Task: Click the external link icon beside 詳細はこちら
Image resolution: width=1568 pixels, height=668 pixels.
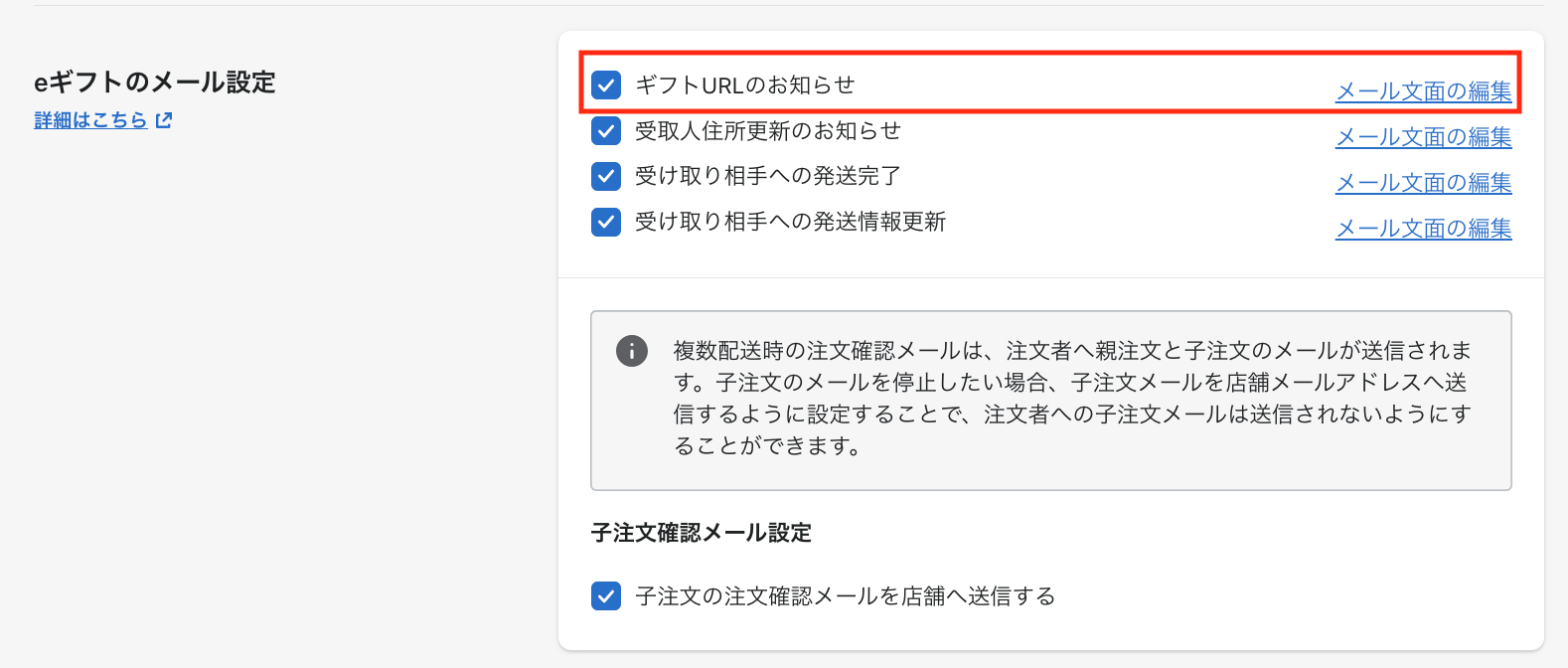Action: (x=164, y=120)
